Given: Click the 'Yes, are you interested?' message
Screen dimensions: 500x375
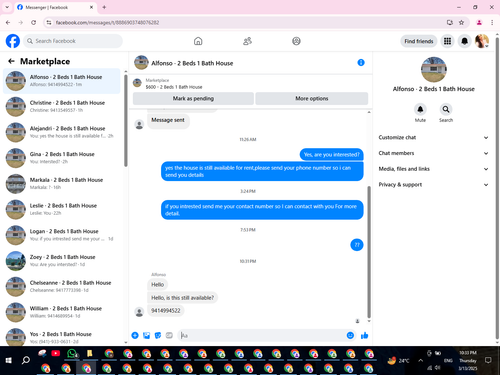Looking at the screenshot, I should tap(331, 154).
